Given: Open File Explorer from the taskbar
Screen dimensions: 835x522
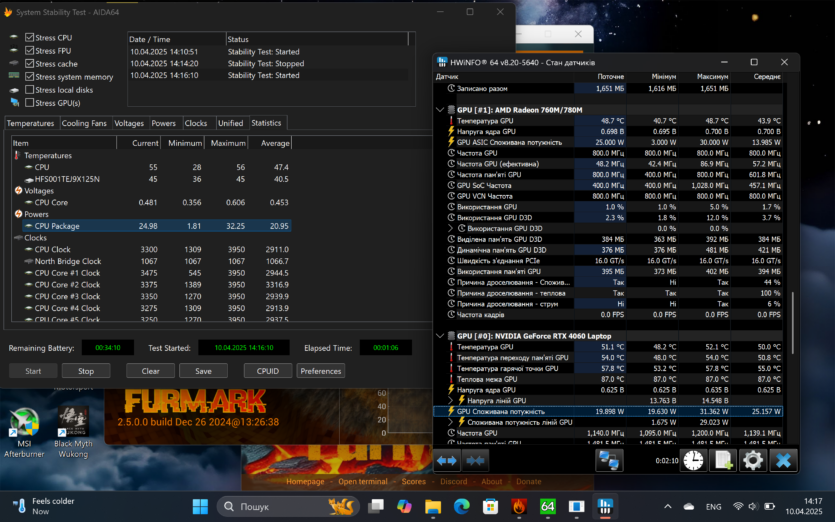Looking at the screenshot, I should click(x=433, y=507).
